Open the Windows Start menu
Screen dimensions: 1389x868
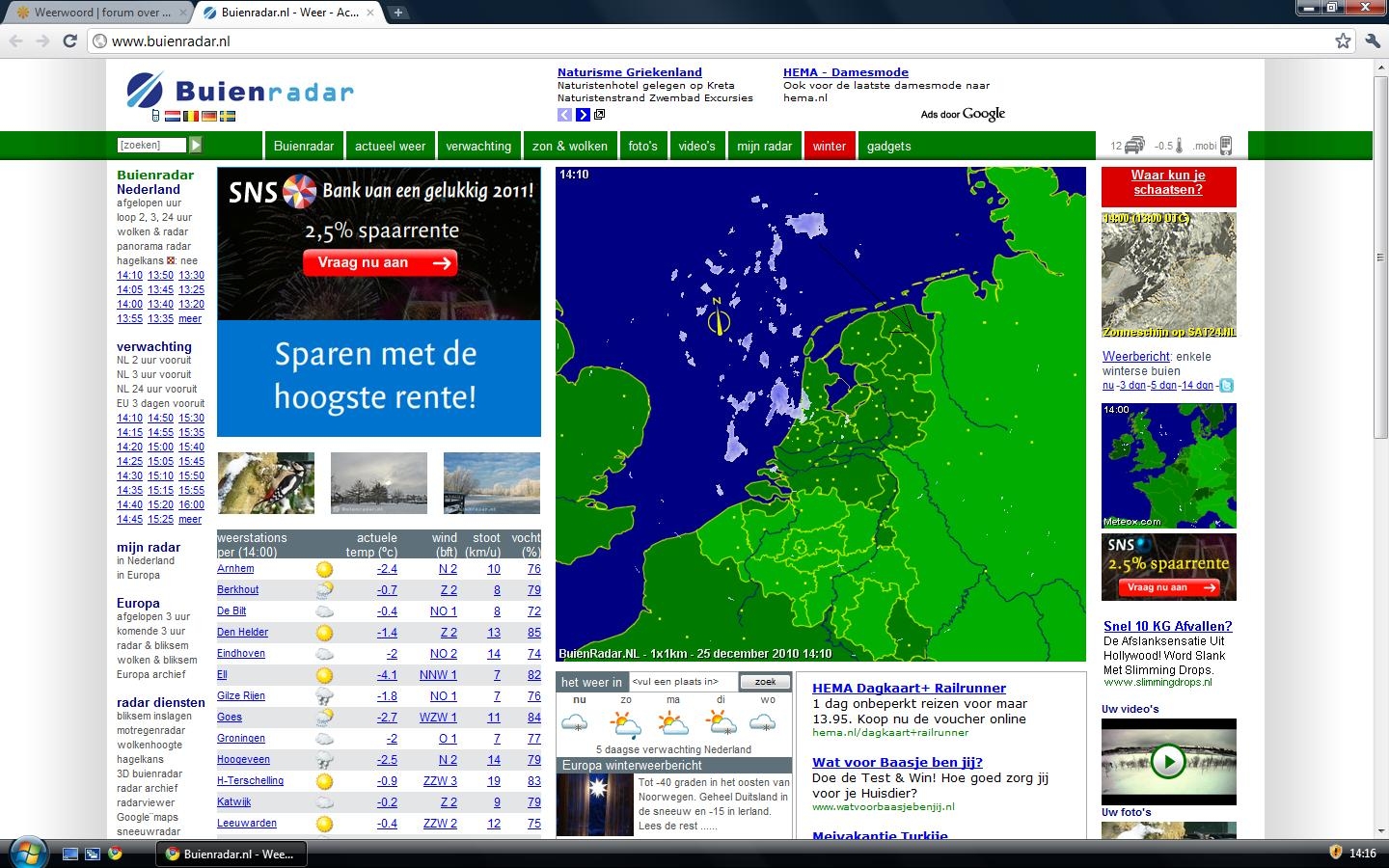[x=27, y=853]
